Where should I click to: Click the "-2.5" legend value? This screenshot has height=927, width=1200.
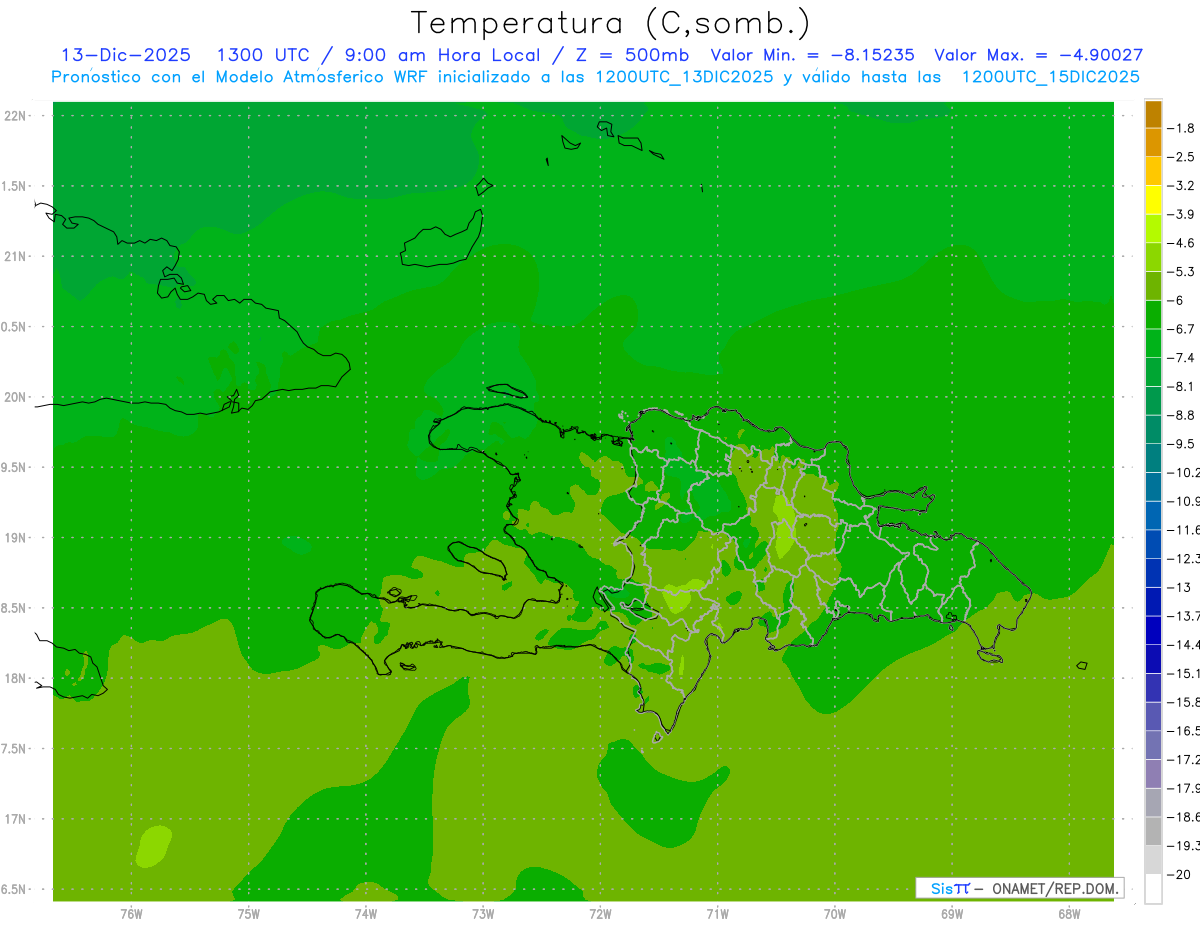1182,157
